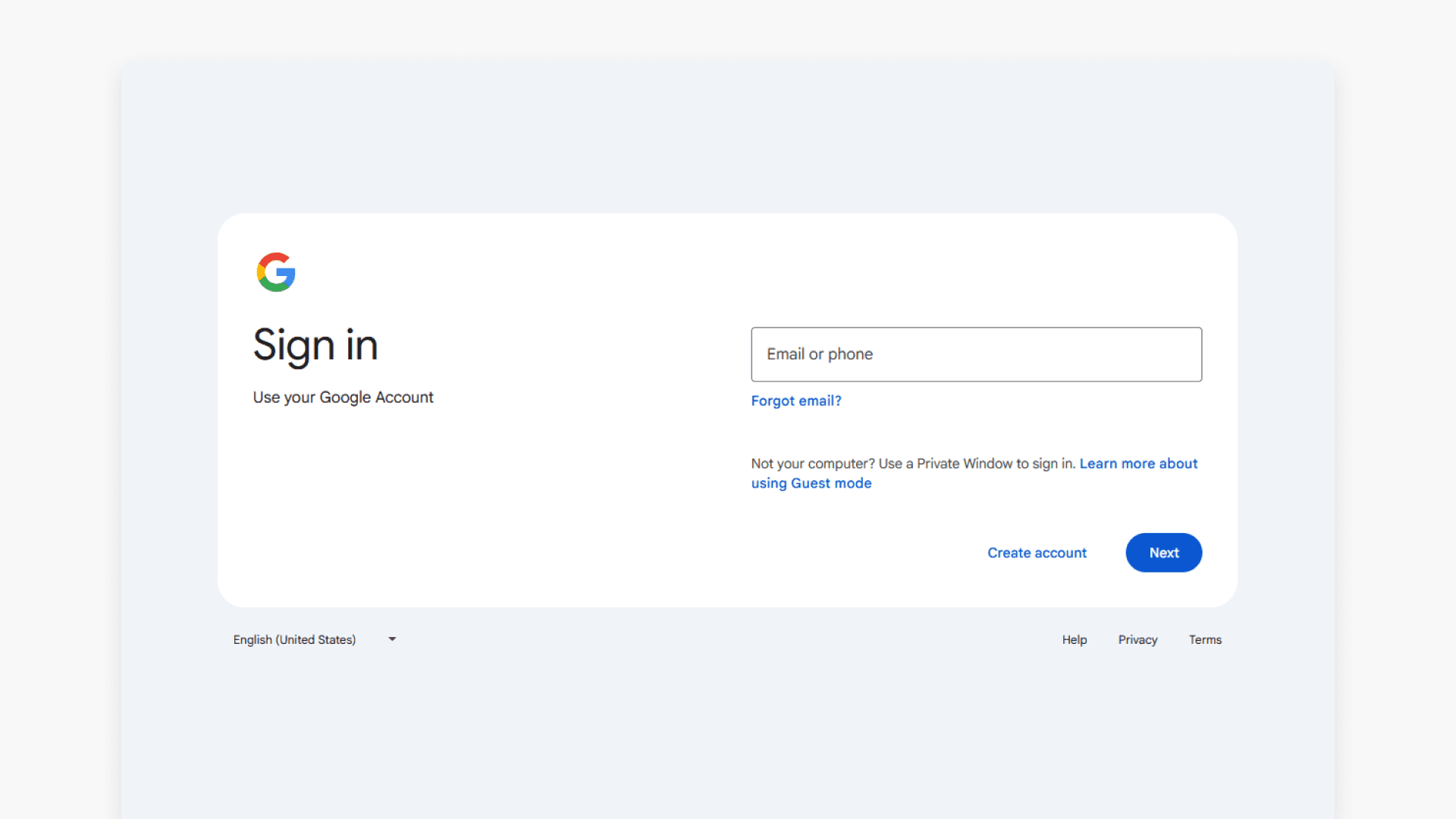Click the Create account button
The height and width of the screenshot is (819, 1456).
tap(1037, 553)
